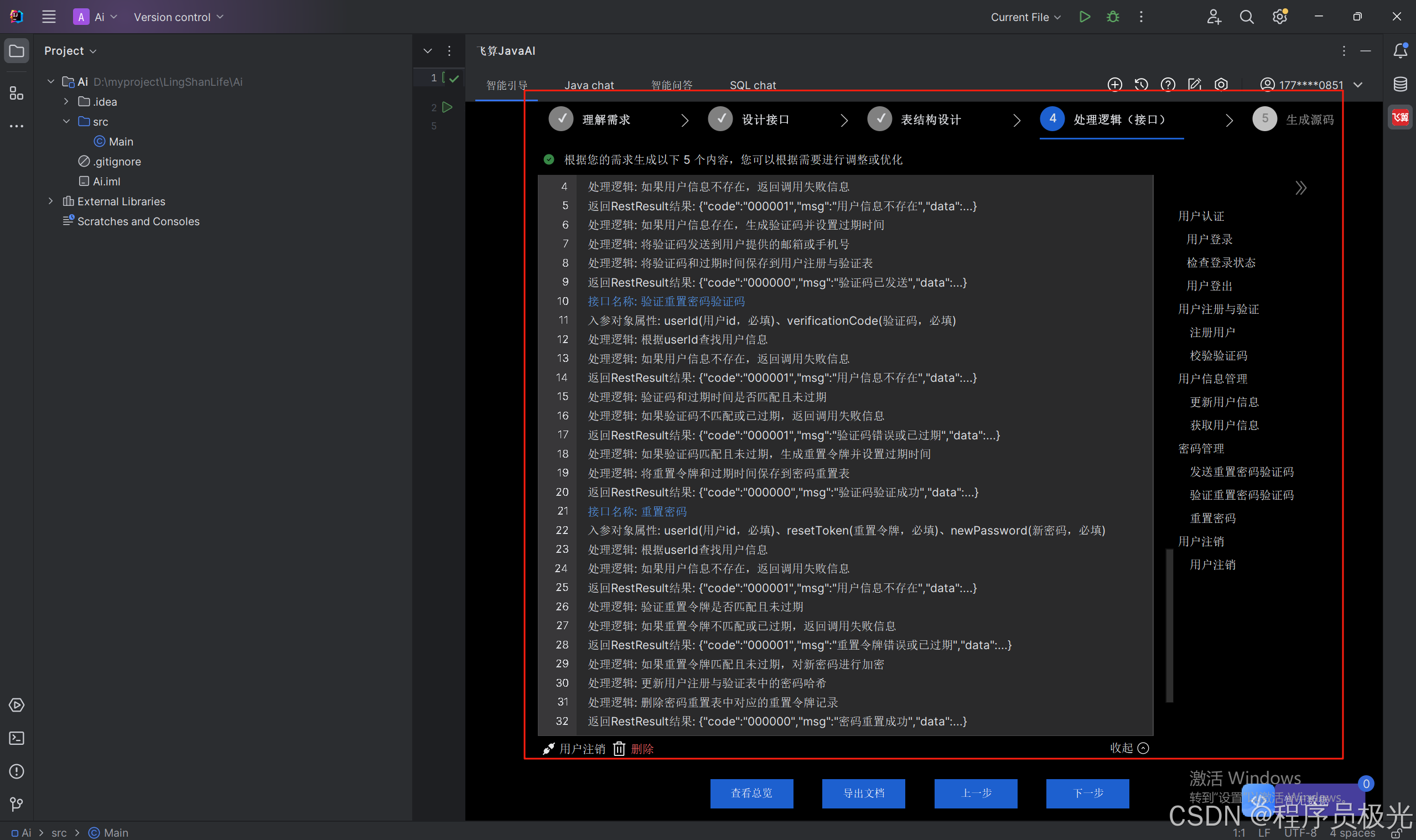Switch to the Java chat tab
The width and height of the screenshot is (1416, 840).
point(589,85)
